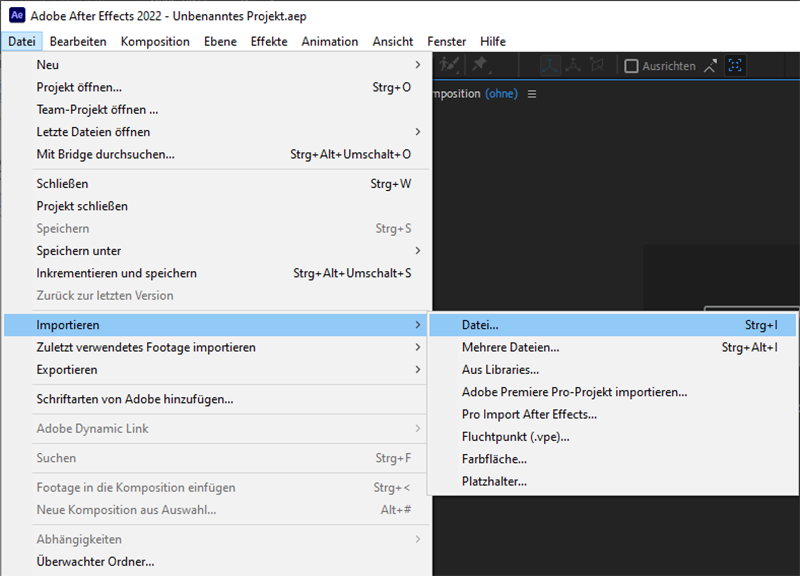Click the blue bounding box snap icon

point(736,66)
